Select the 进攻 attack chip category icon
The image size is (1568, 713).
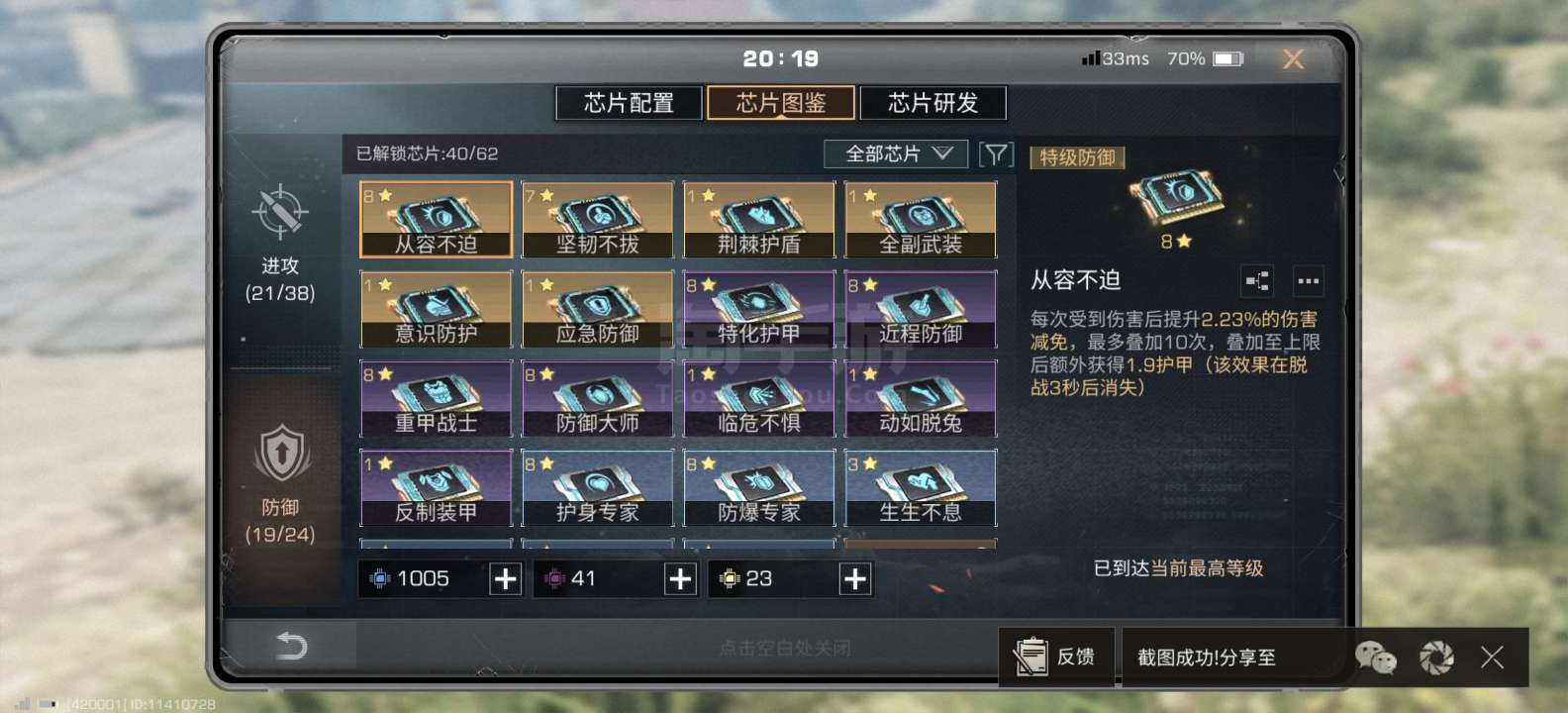[x=280, y=211]
